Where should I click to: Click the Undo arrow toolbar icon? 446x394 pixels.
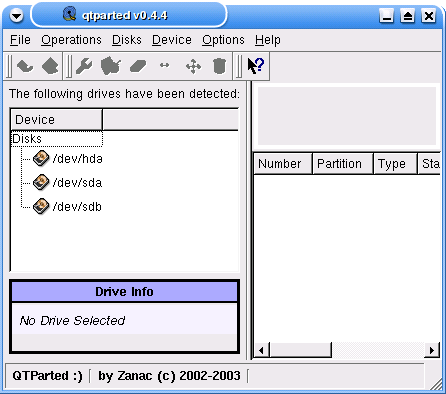(25, 66)
